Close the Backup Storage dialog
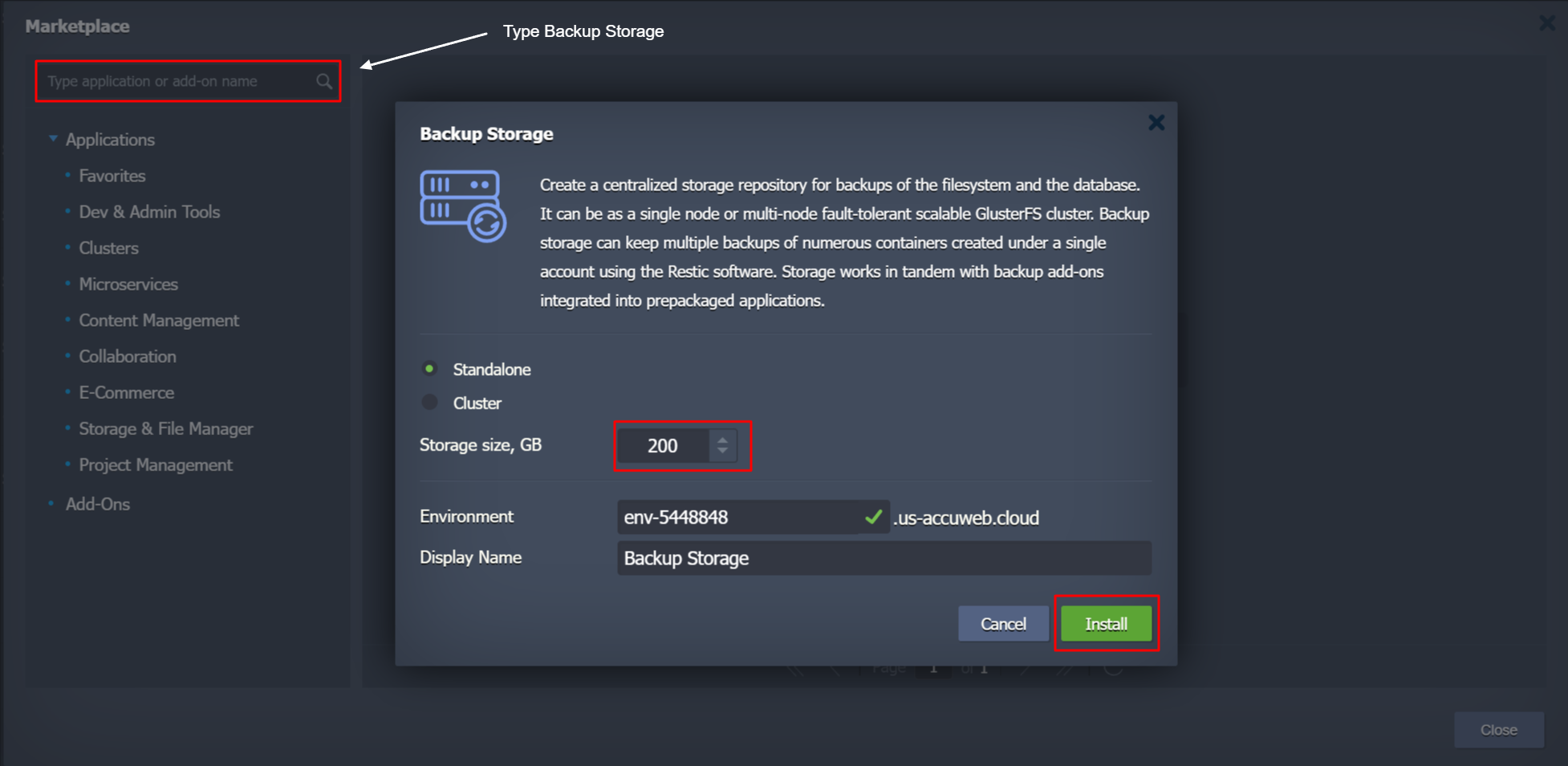The height and width of the screenshot is (766, 1568). (1156, 123)
